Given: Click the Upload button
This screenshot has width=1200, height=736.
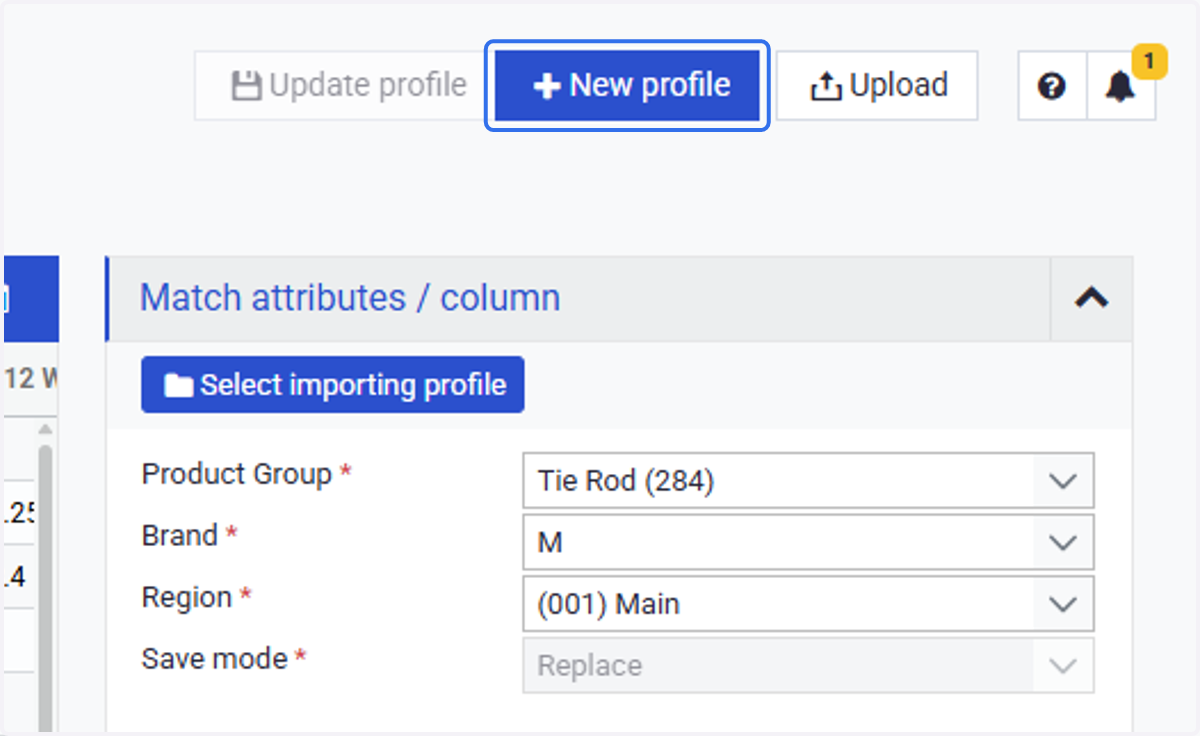Looking at the screenshot, I should [877, 86].
